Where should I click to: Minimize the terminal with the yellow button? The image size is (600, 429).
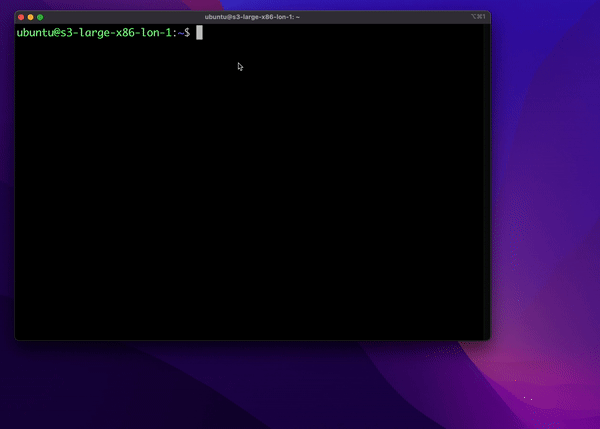point(31,17)
